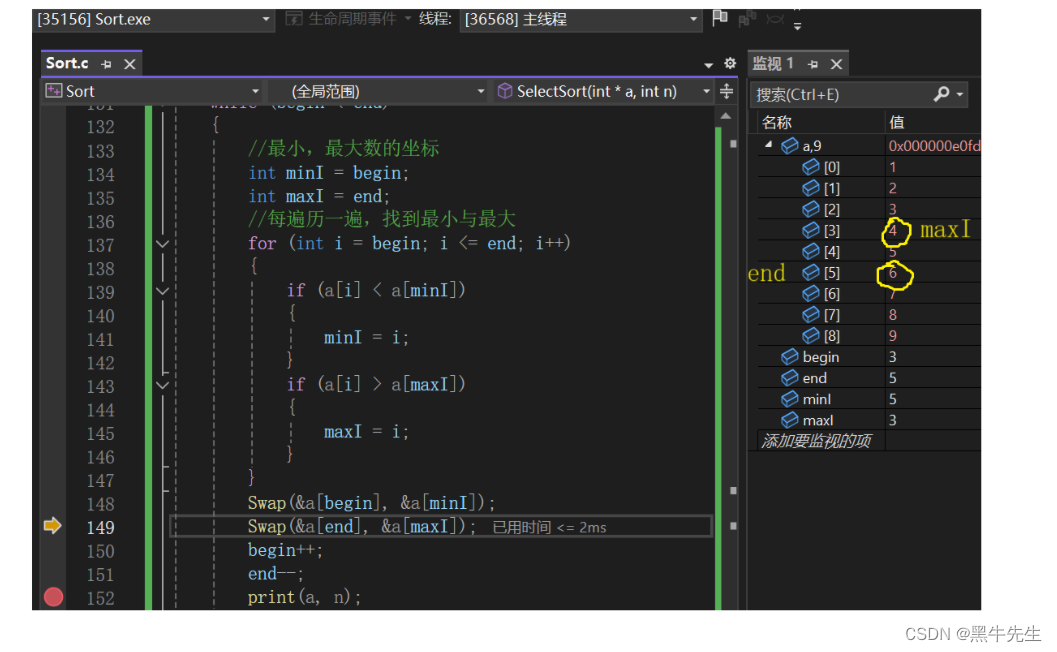Select the 监视 1 watch panel tab
This screenshot has height=652, width=1057.
pyautogui.click(x=773, y=63)
